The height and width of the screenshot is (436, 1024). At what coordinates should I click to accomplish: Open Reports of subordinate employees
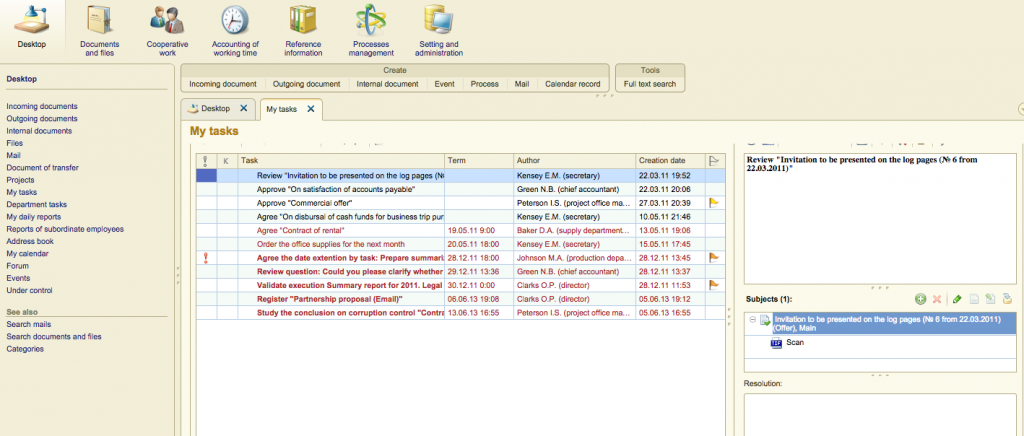click(65, 229)
